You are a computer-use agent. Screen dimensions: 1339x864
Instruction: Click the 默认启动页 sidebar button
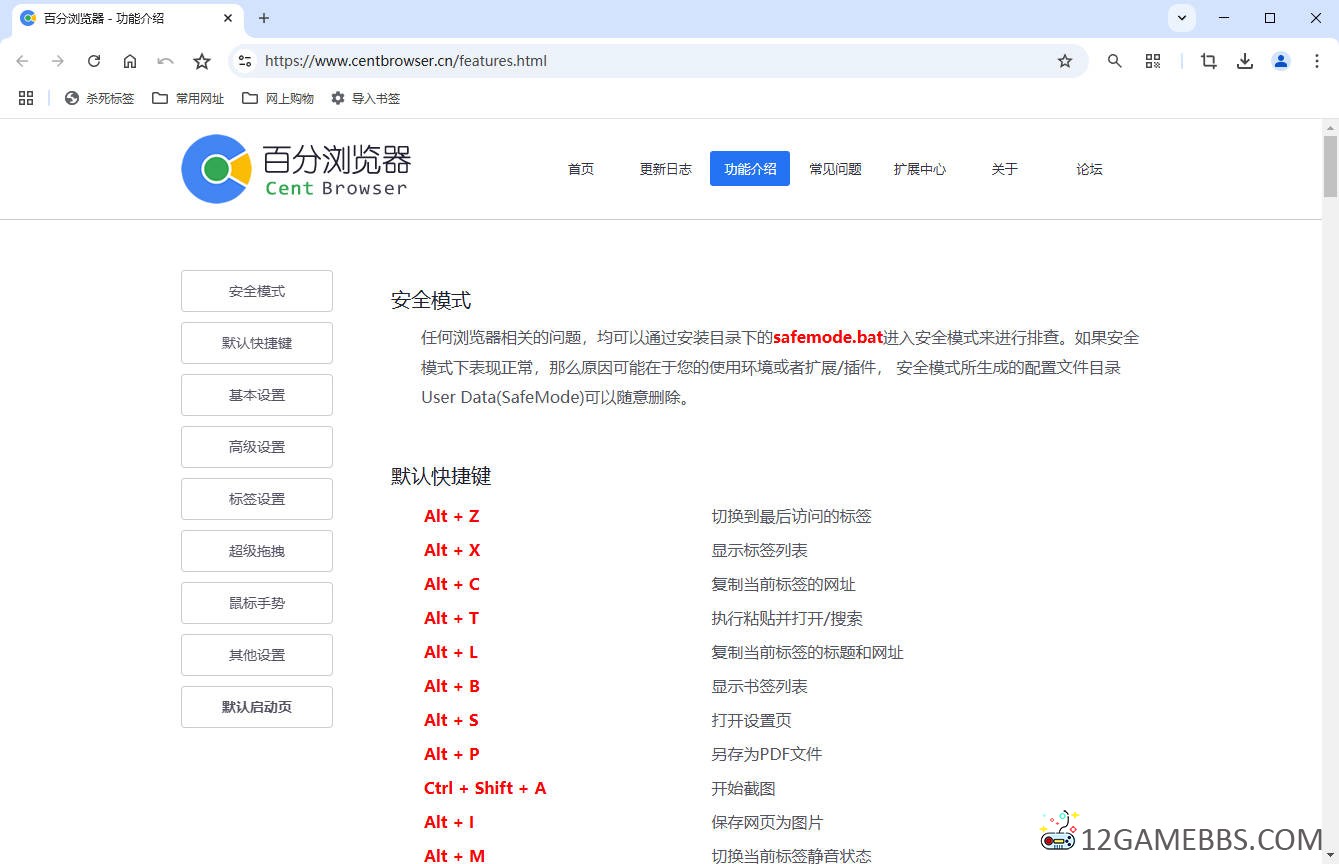[257, 707]
